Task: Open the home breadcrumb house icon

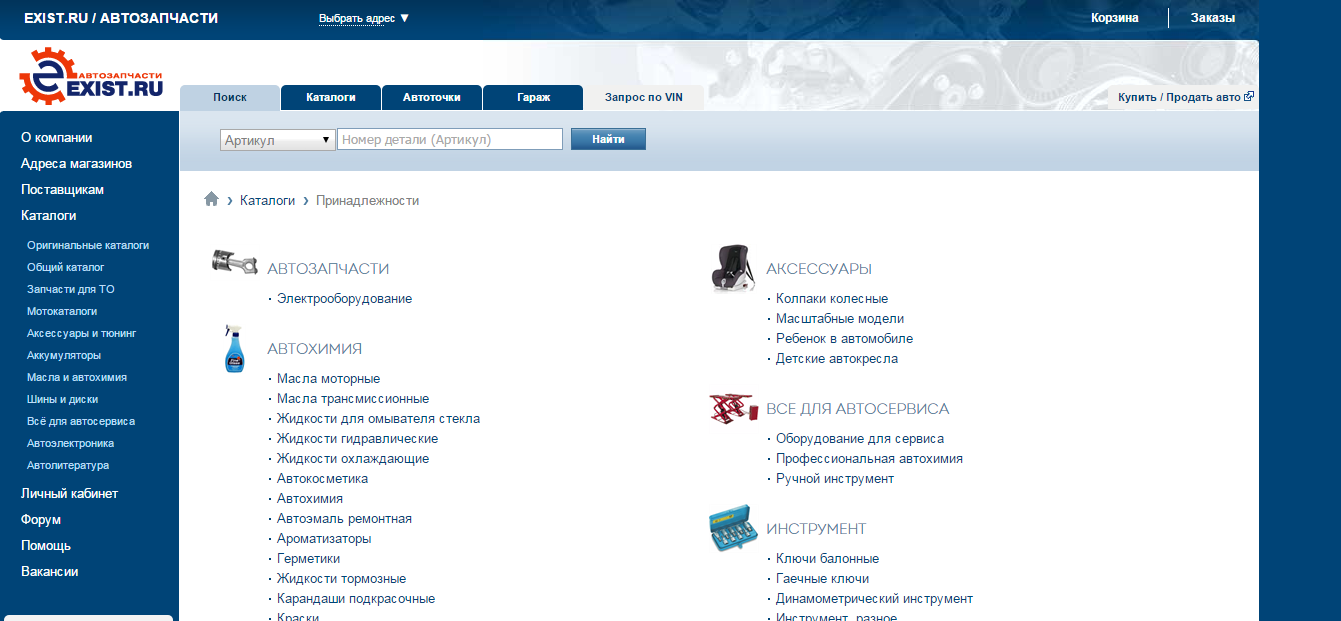Action: click(211, 199)
